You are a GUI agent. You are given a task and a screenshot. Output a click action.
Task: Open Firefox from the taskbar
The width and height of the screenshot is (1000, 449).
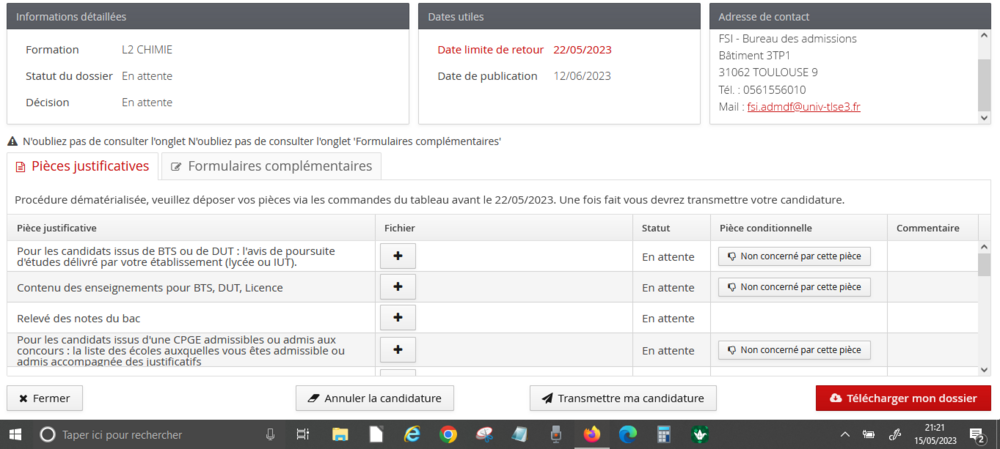tap(591, 435)
